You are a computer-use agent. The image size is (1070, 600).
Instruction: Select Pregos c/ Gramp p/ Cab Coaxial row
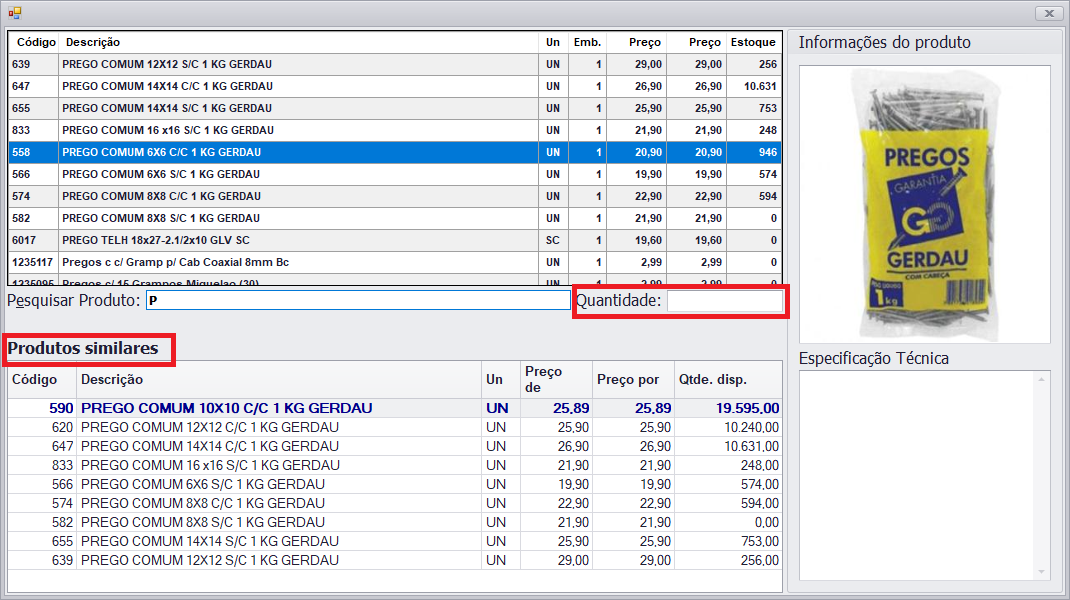pos(394,262)
